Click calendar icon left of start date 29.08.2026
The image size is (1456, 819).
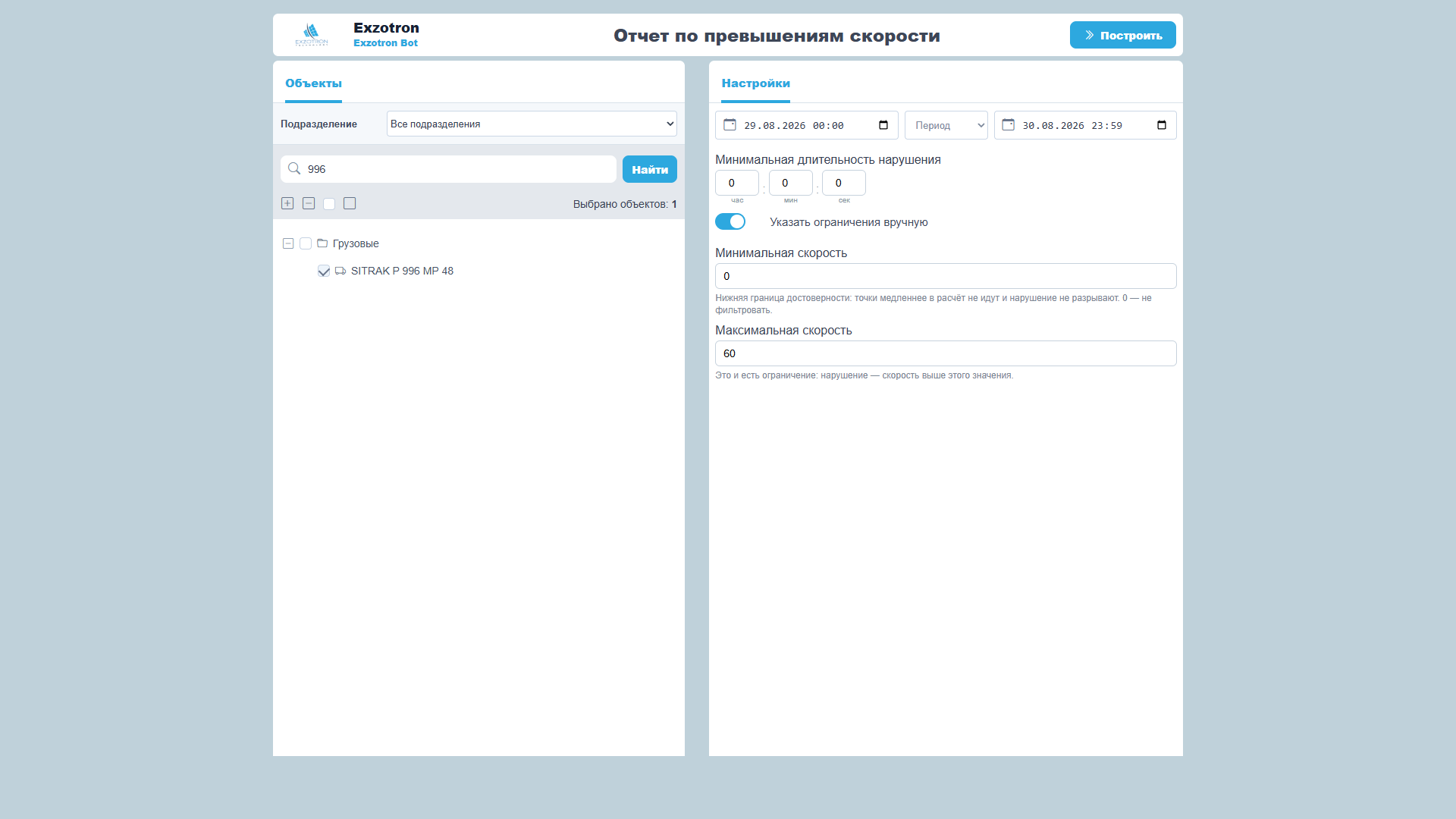[730, 124]
